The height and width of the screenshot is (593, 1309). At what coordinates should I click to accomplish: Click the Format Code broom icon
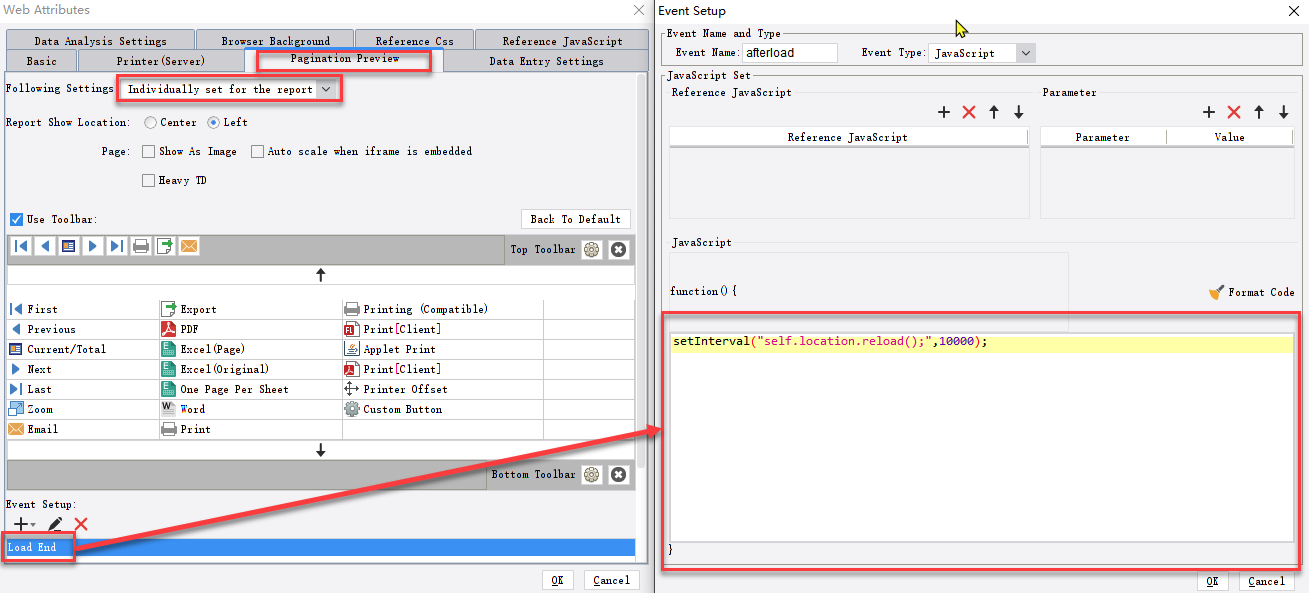pyautogui.click(x=1216, y=292)
